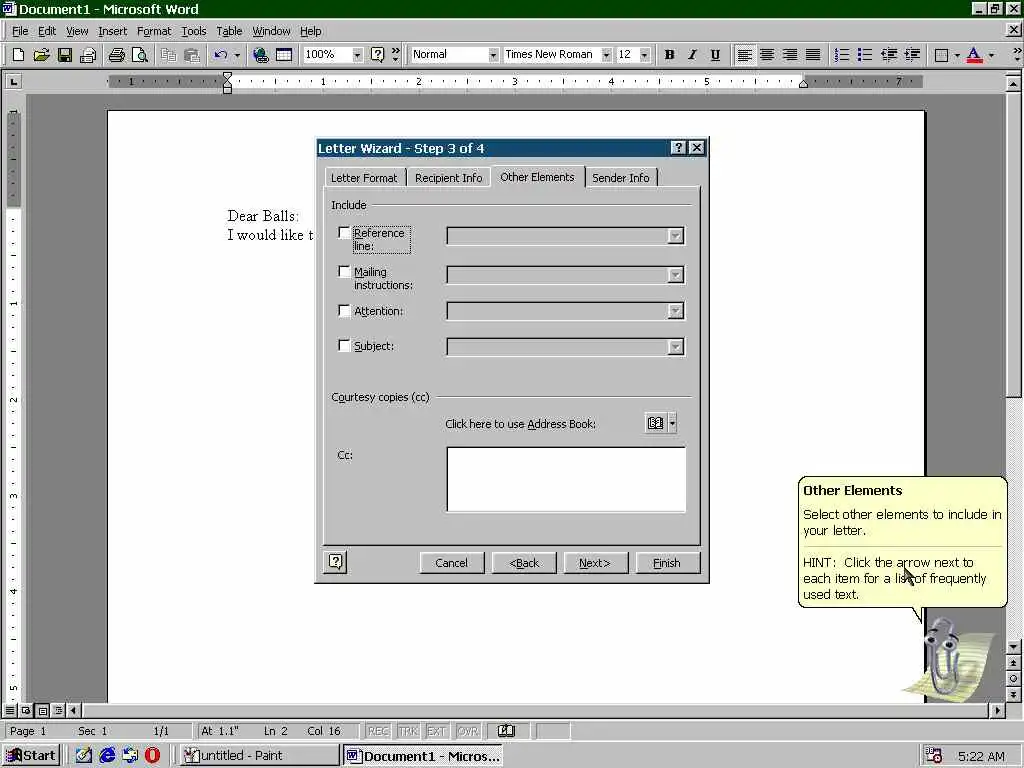Proceed with the Next> button

pos(595,563)
